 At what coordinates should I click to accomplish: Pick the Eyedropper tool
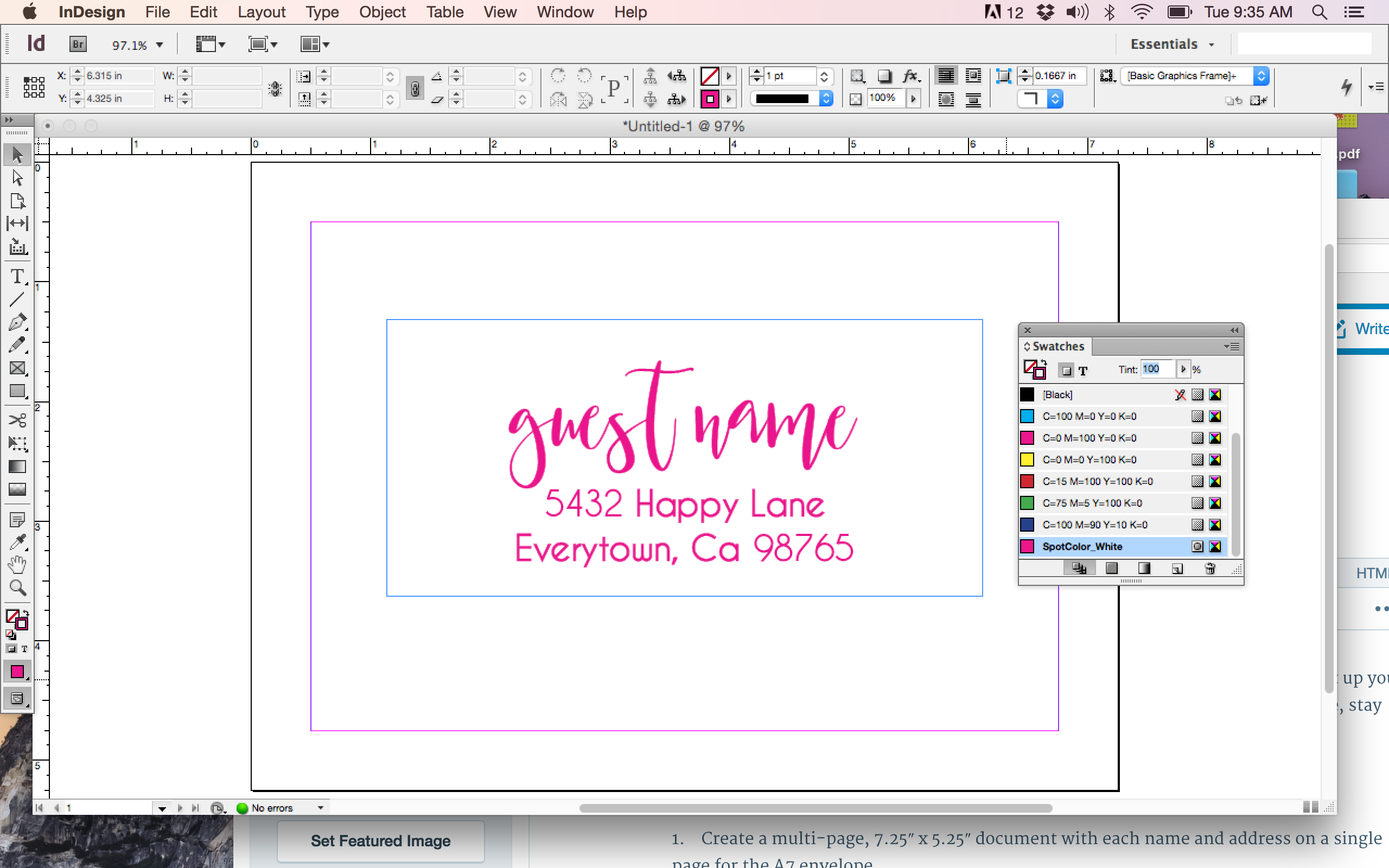click(17, 541)
